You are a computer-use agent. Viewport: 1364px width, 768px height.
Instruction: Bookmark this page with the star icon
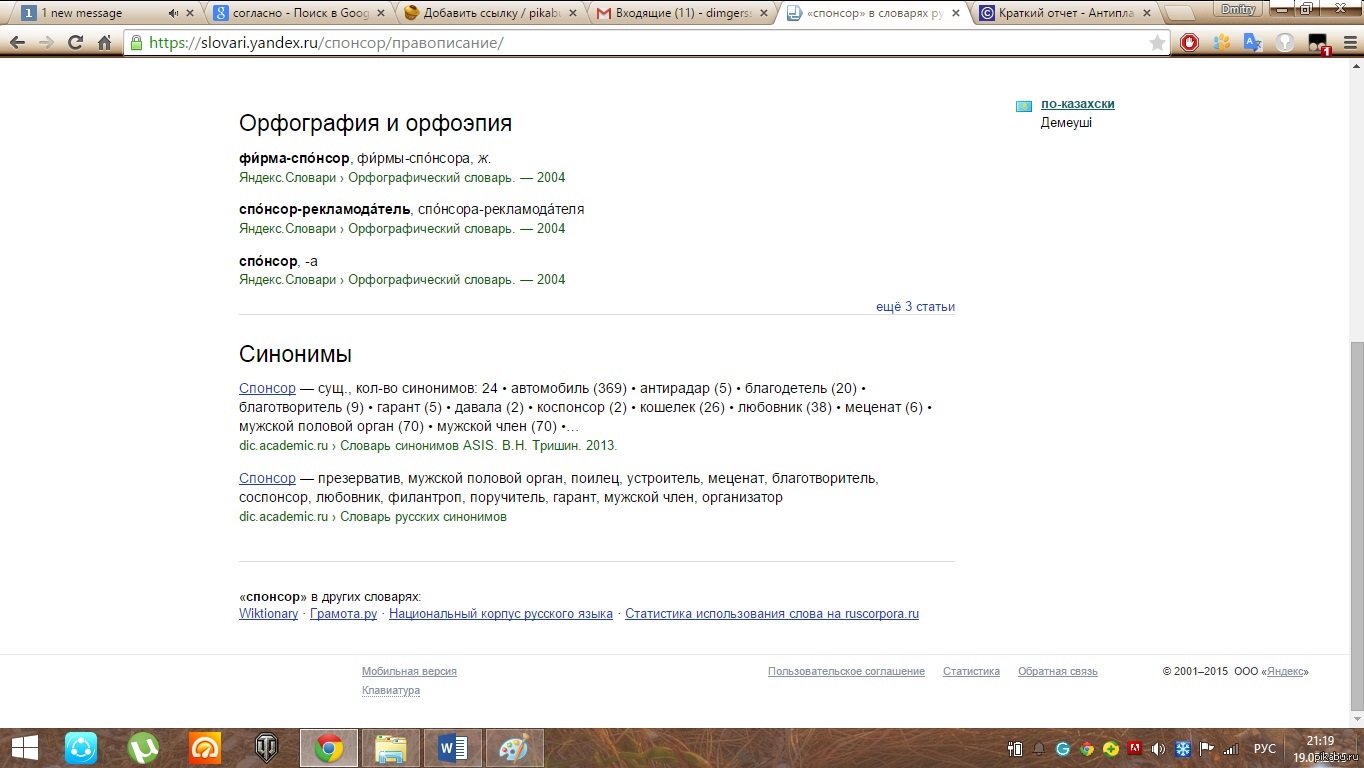coord(1157,43)
